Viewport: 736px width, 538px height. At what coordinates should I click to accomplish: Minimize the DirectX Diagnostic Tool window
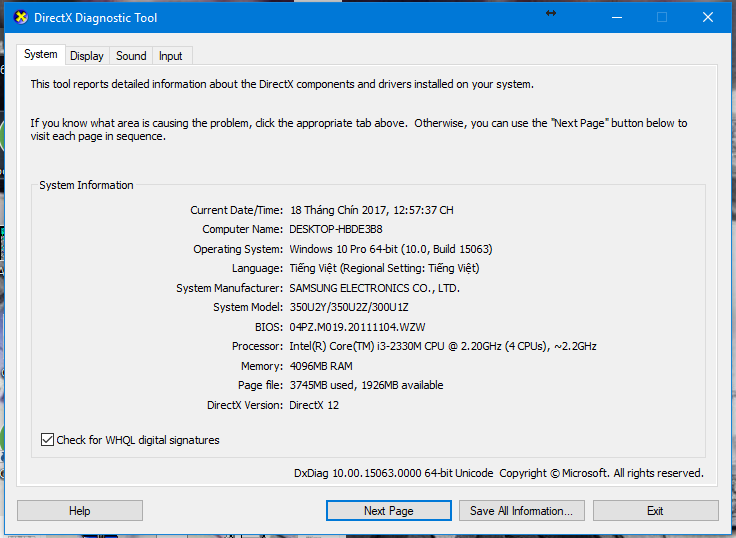point(617,18)
